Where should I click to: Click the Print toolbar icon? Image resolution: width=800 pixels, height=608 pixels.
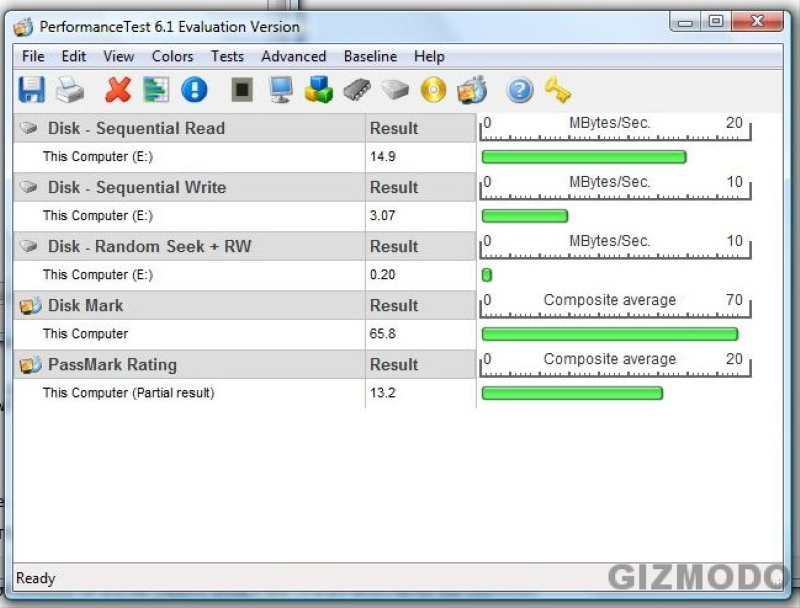point(70,90)
